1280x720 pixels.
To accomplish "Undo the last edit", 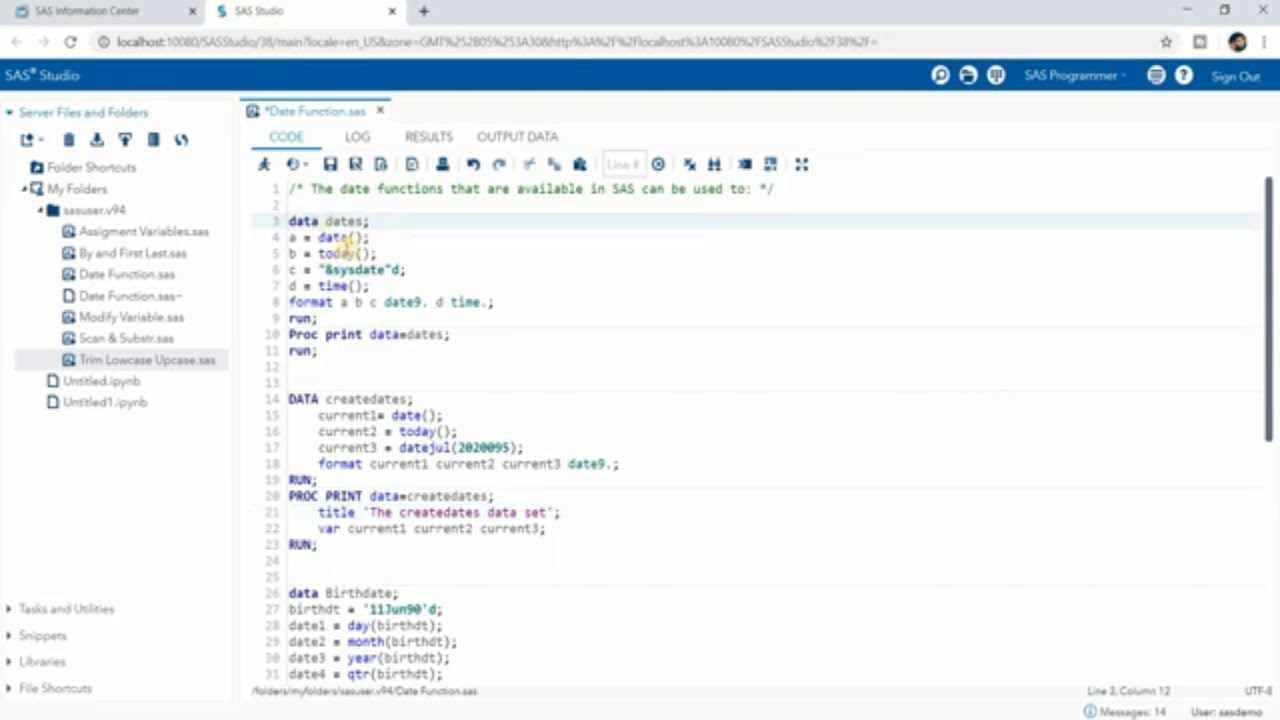I will (x=473, y=164).
